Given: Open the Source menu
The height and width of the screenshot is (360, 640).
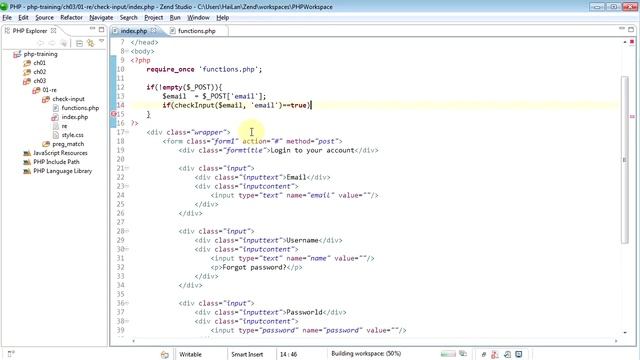Looking at the screenshot, I should point(44,18).
